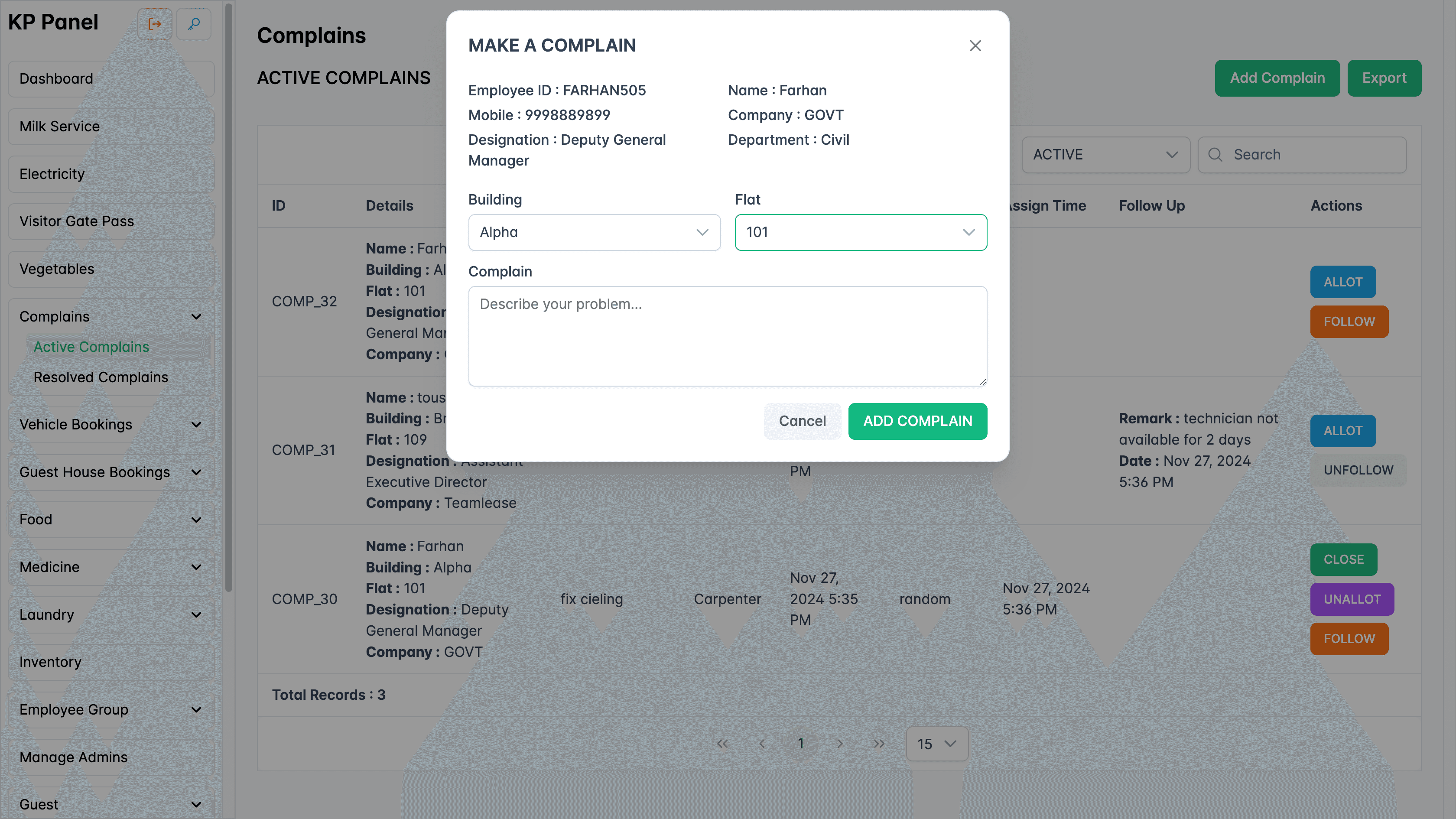Jump to last page using double-right chevron

click(x=880, y=744)
